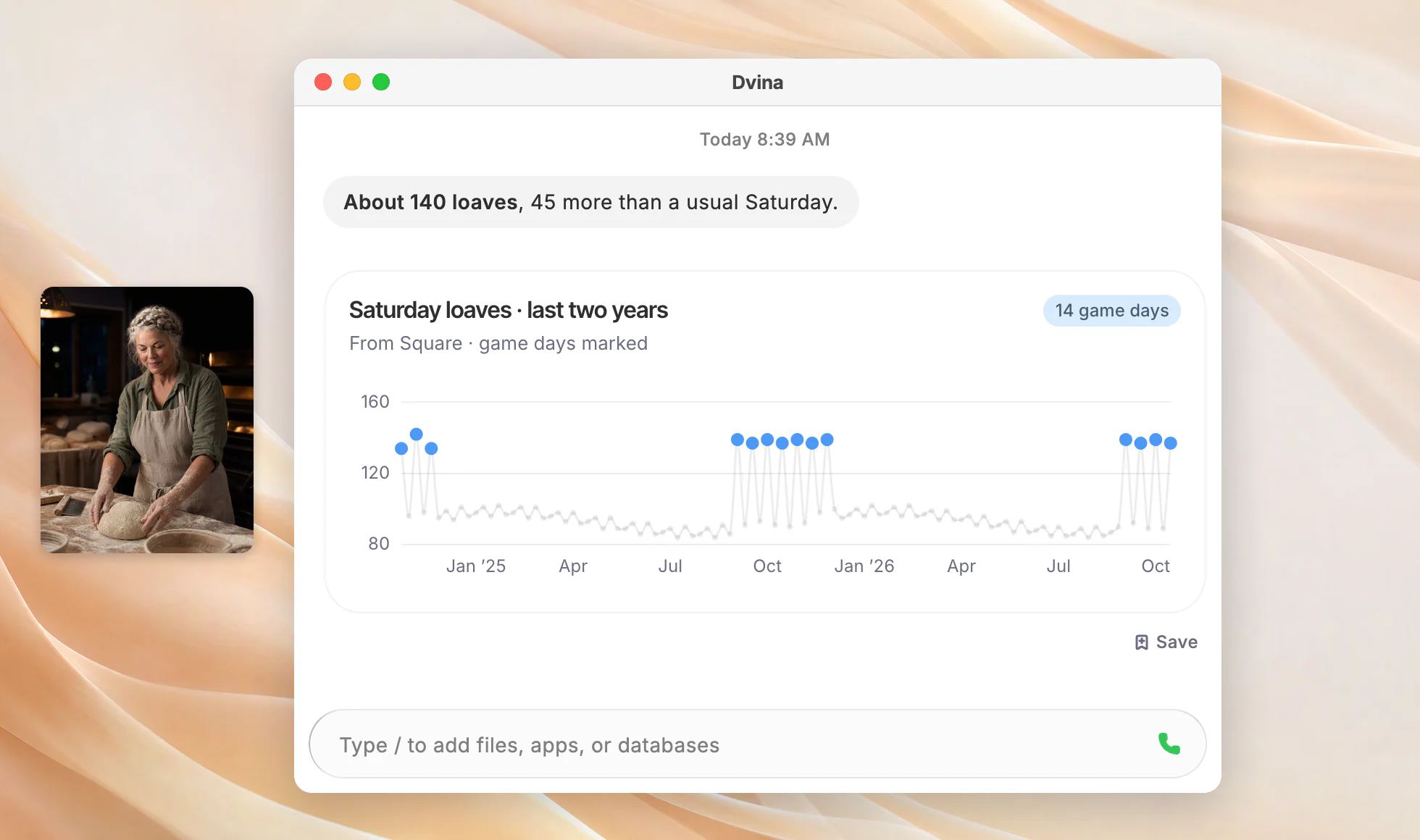Click the 120 y-axis label
This screenshot has width=1420, height=840.
(x=375, y=473)
